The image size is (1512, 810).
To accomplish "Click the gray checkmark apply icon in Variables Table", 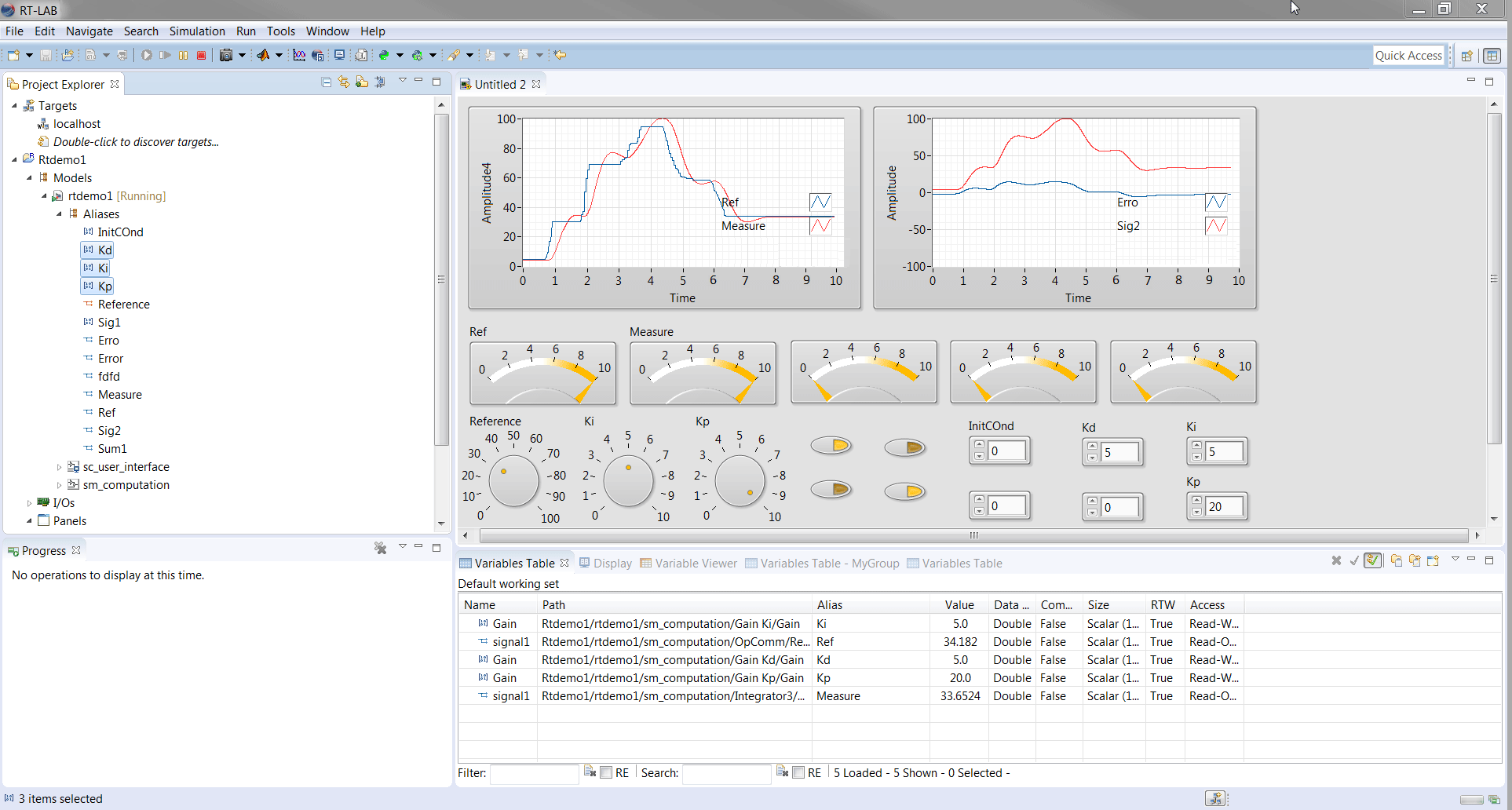I will coord(1354,560).
